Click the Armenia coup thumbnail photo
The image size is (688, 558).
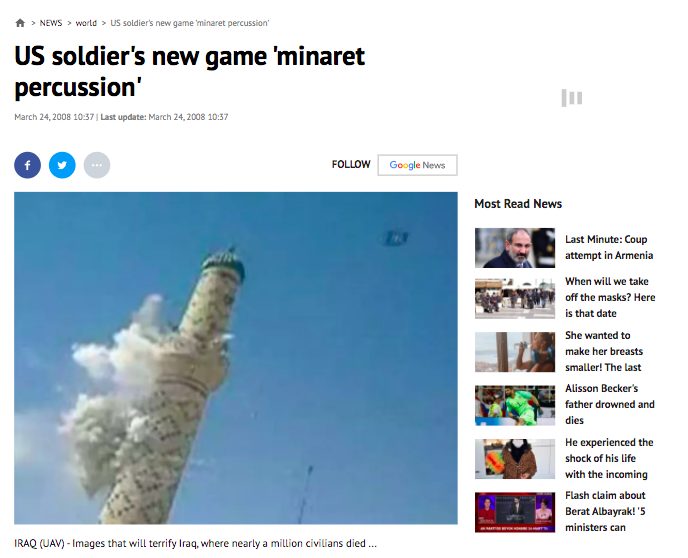point(515,248)
